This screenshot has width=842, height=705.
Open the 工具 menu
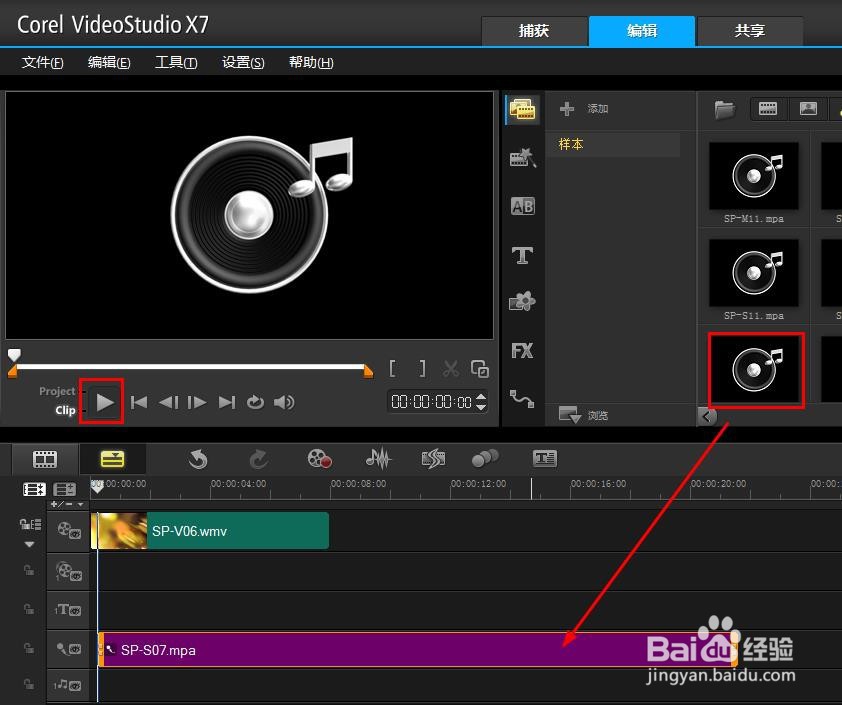(176, 62)
